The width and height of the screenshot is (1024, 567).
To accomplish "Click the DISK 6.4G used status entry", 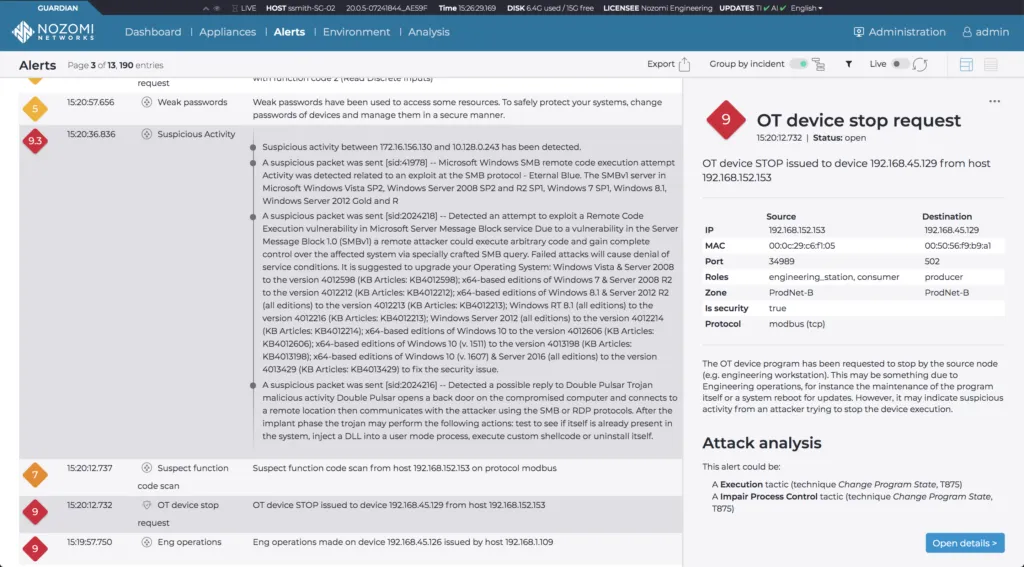I will 551,8.
